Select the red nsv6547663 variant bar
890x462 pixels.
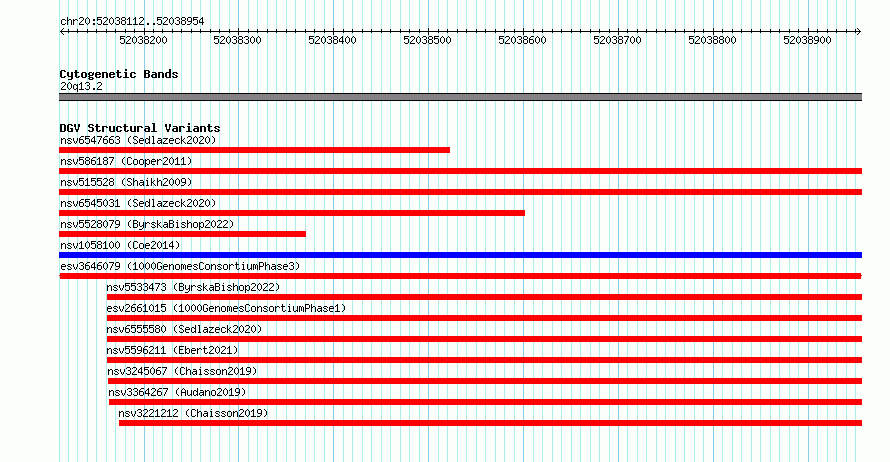[x=254, y=150]
